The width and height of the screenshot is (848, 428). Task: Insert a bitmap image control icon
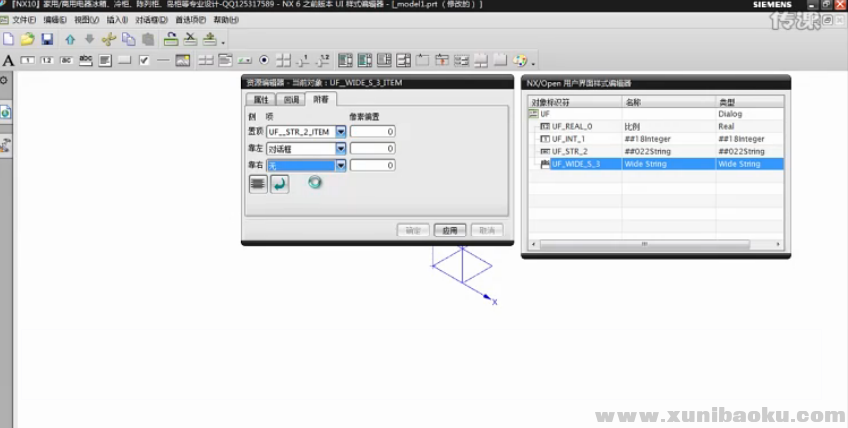pyautogui.click(x=183, y=61)
